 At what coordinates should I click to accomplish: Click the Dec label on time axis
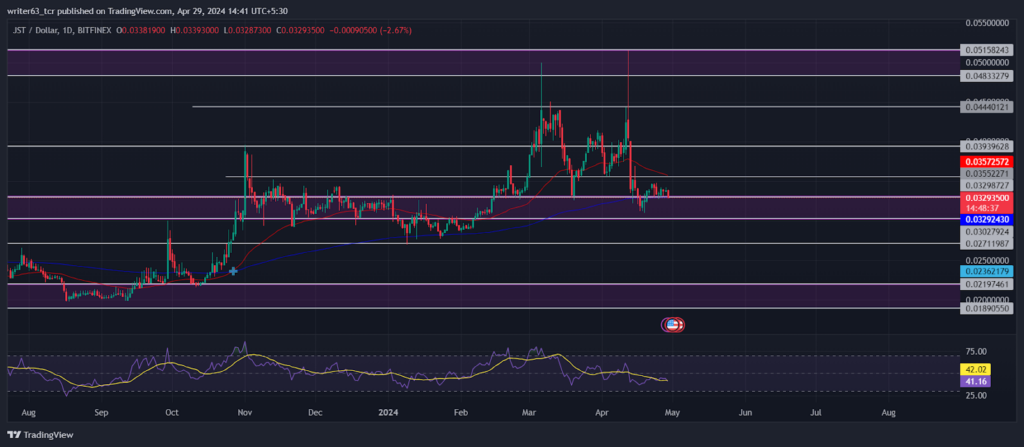tap(315, 413)
